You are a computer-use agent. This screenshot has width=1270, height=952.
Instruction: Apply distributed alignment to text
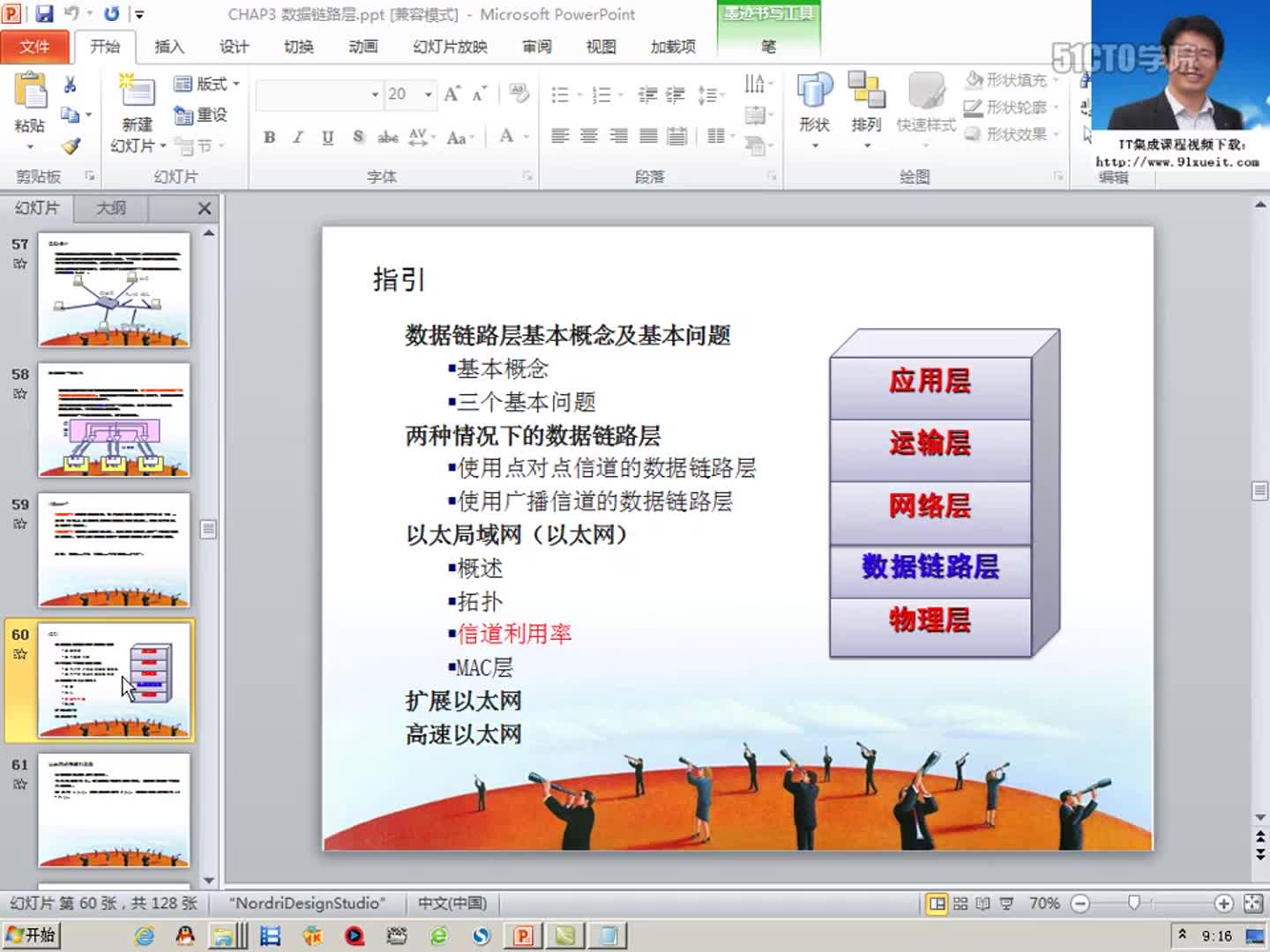coord(677,136)
